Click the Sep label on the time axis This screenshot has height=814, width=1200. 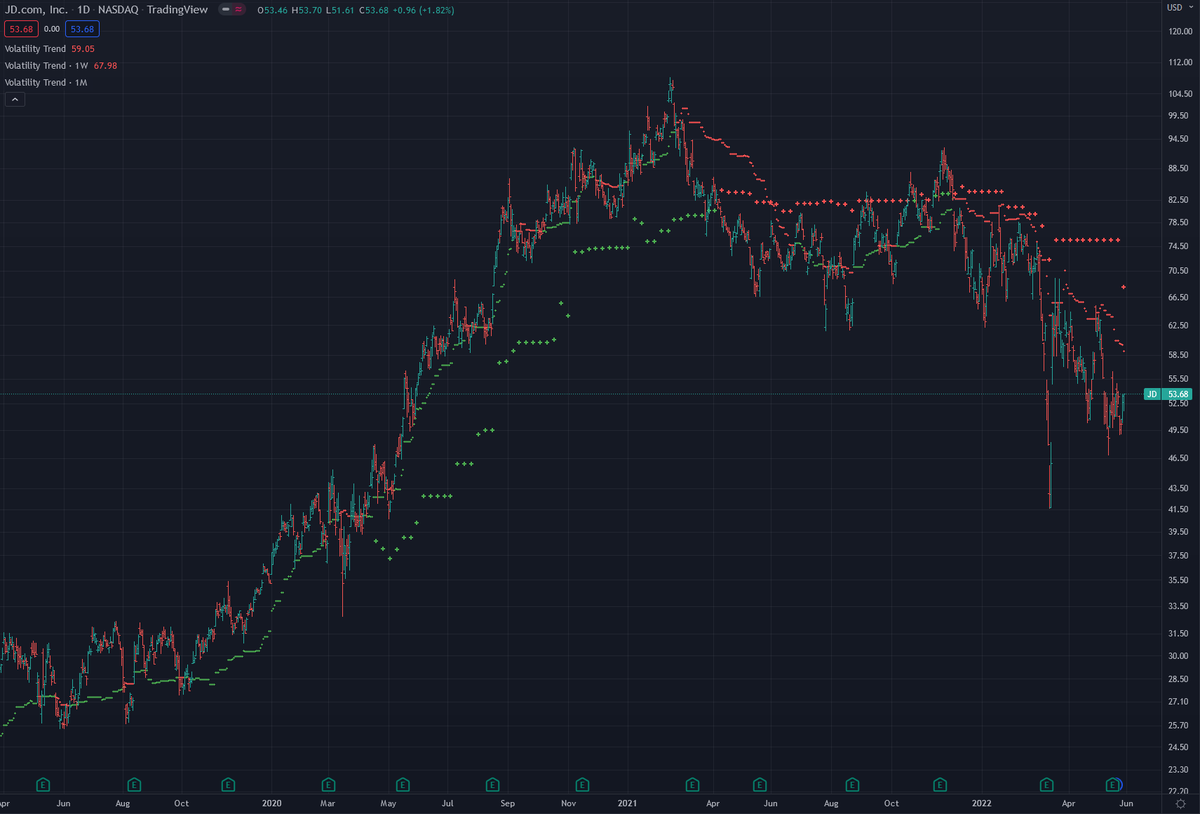[x=508, y=803]
